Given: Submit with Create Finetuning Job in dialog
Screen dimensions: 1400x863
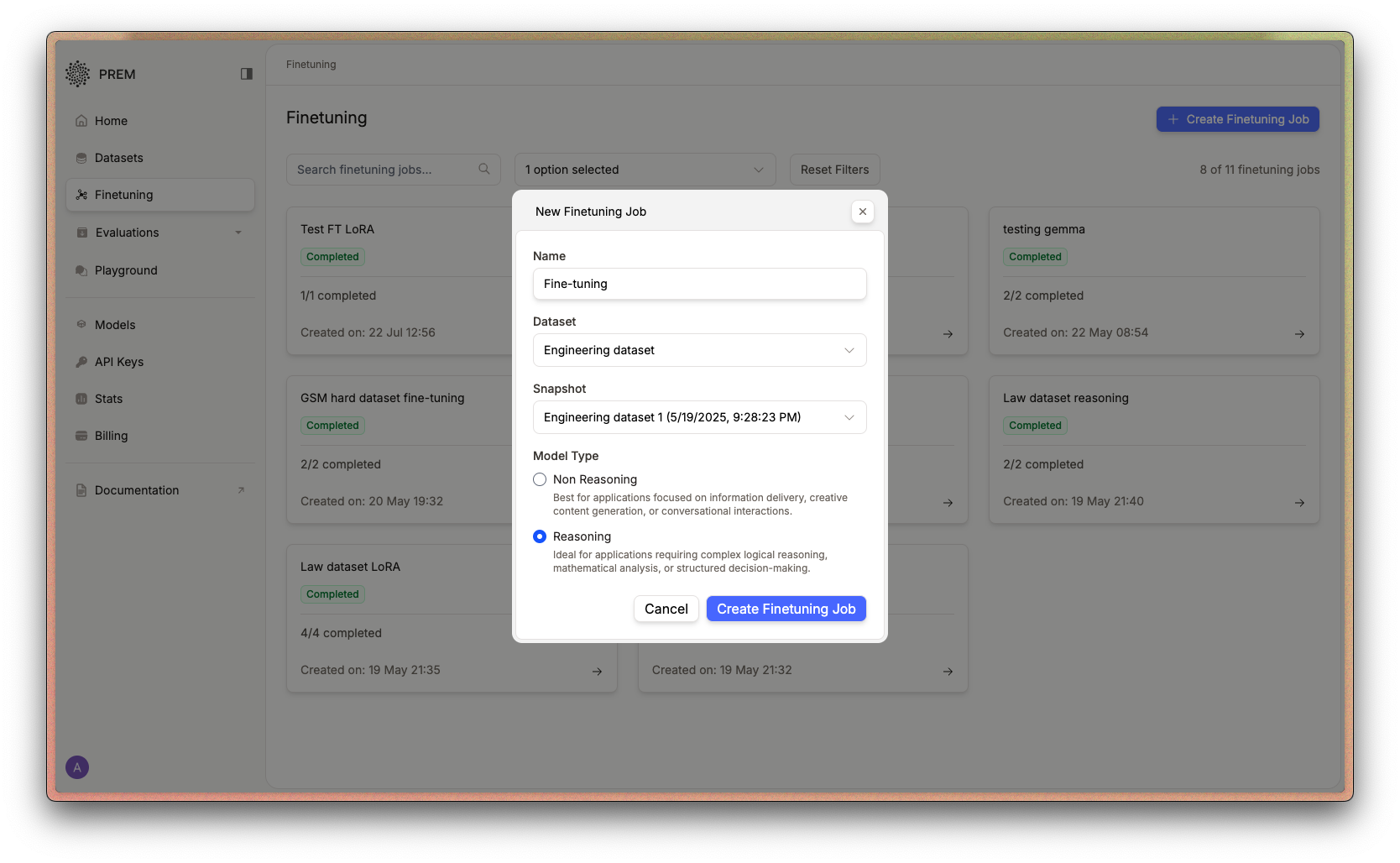Looking at the screenshot, I should pyautogui.click(x=786, y=609).
